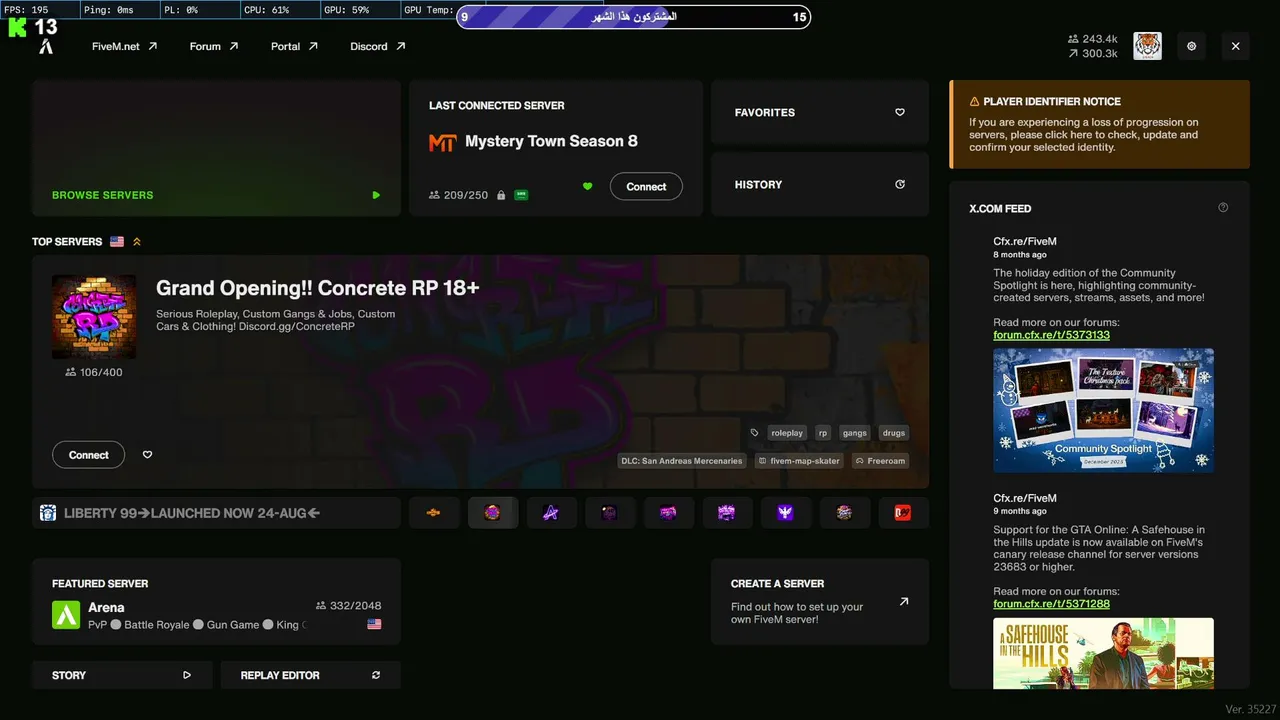This screenshot has height=720, width=1280.
Task: Select the gangs tag
Action: [854, 433]
